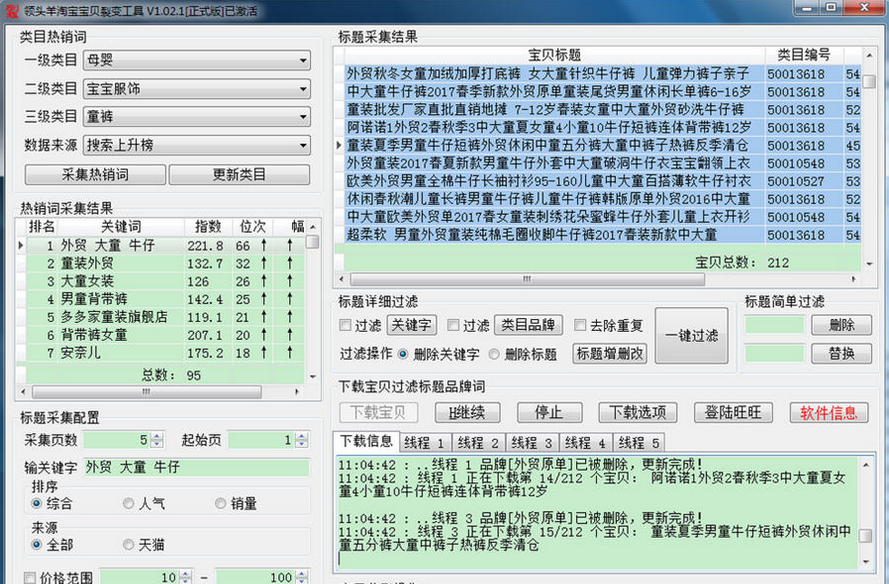Click the 更新类目 button
The height and width of the screenshot is (584, 889).
click(239, 174)
